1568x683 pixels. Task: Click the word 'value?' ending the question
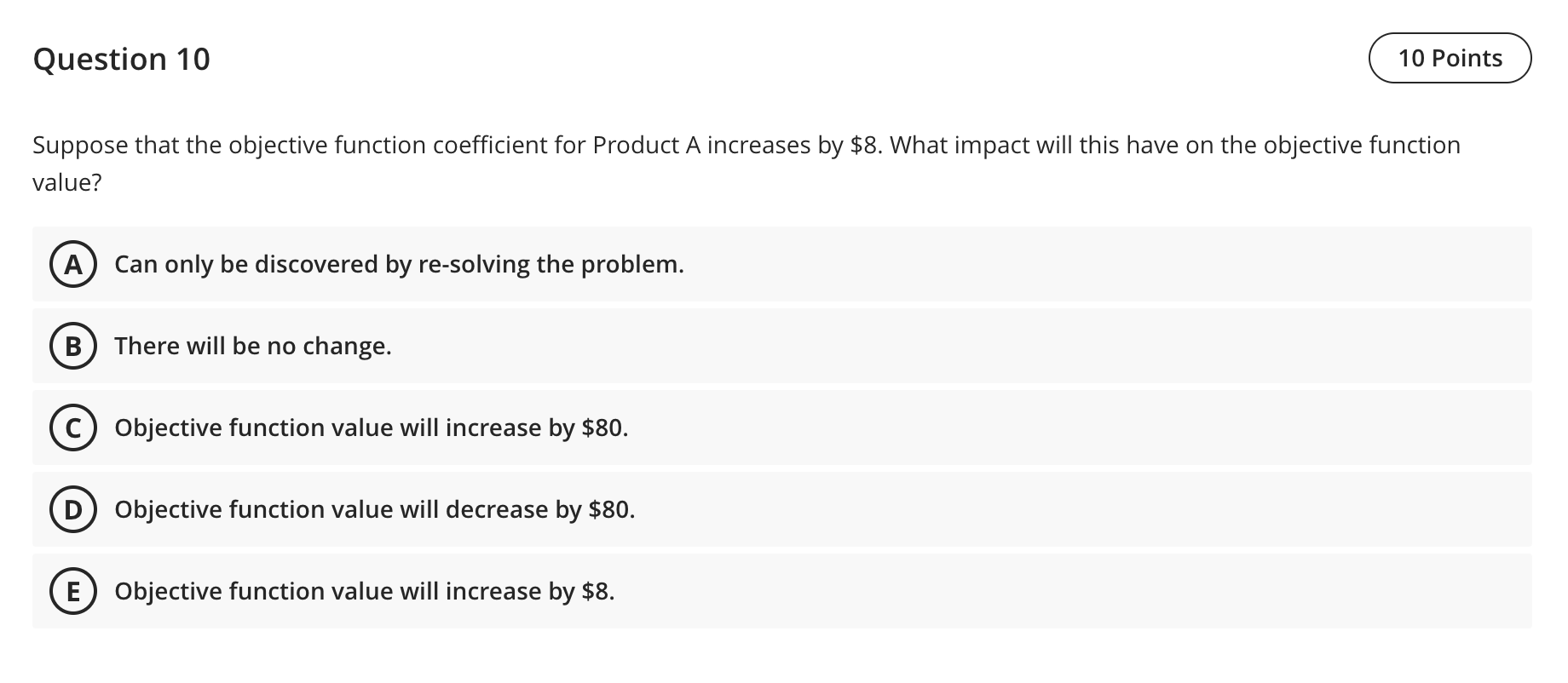[66, 183]
